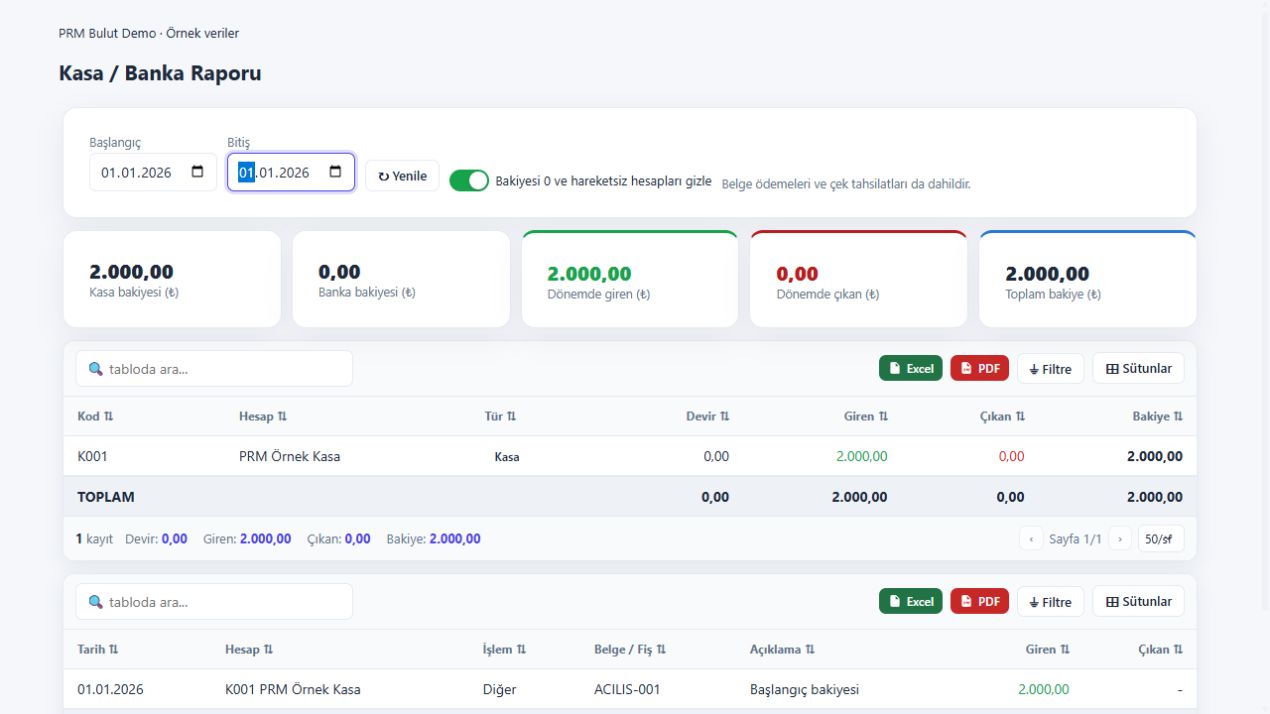Viewport: 1270px width, 714px height.
Task: Go to the next page with the right arrow
Action: pos(1121,539)
